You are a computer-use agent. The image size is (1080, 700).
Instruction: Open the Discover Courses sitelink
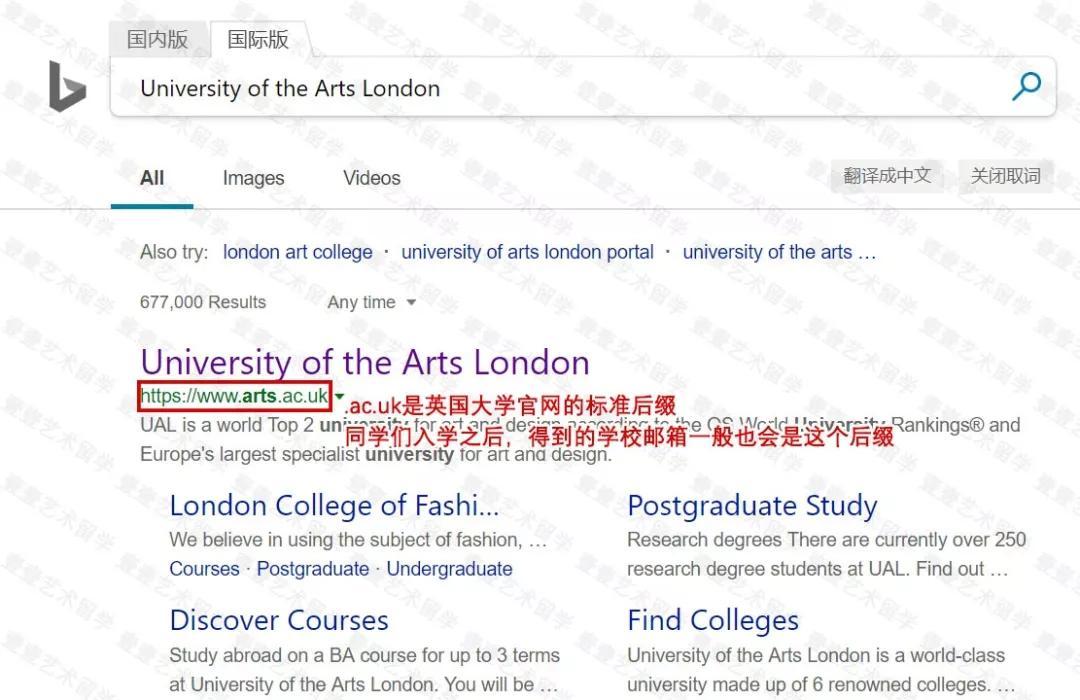click(x=279, y=620)
